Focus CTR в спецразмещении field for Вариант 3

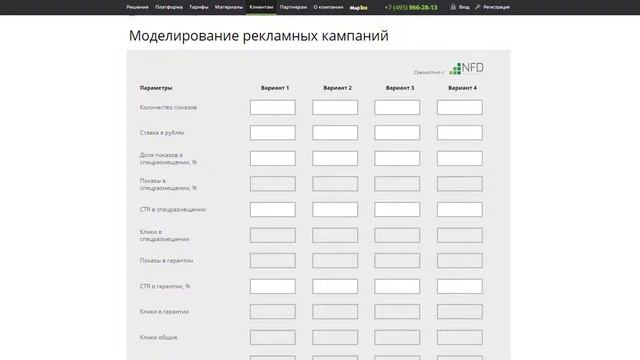pyautogui.click(x=397, y=209)
